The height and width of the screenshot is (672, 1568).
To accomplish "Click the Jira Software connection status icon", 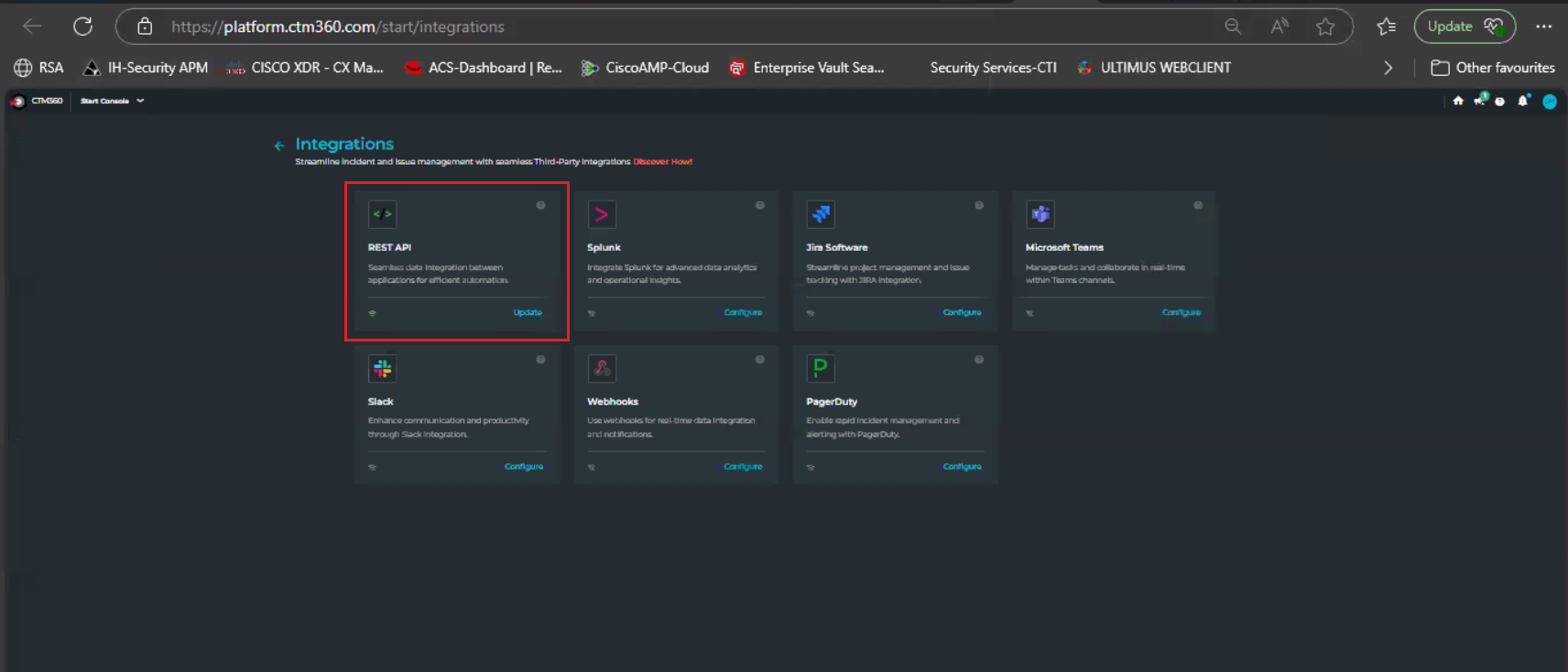I will click(x=811, y=313).
